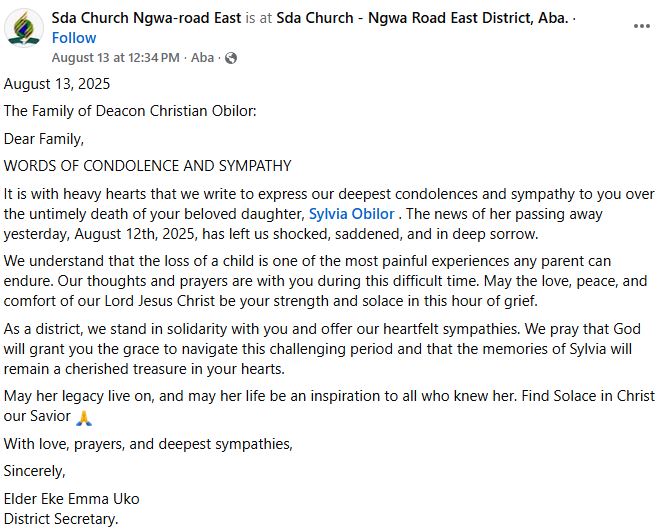Click the Dear Family salutation line
The image size is (663, 531).
[44, 138]
